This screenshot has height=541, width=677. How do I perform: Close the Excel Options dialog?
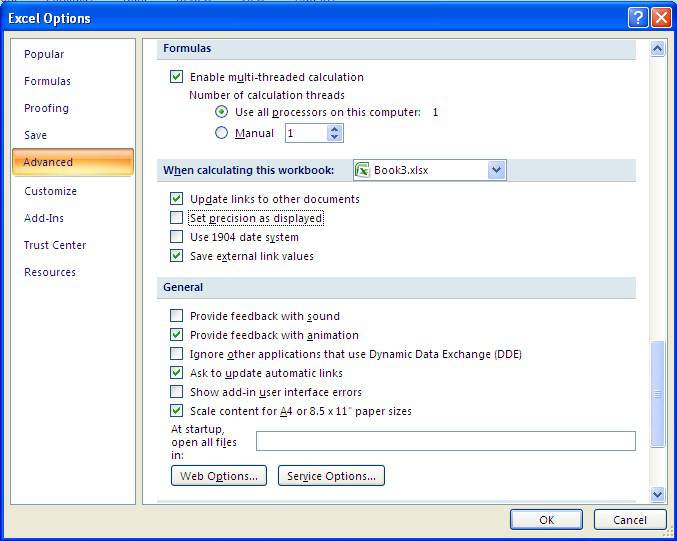[660, 18]
